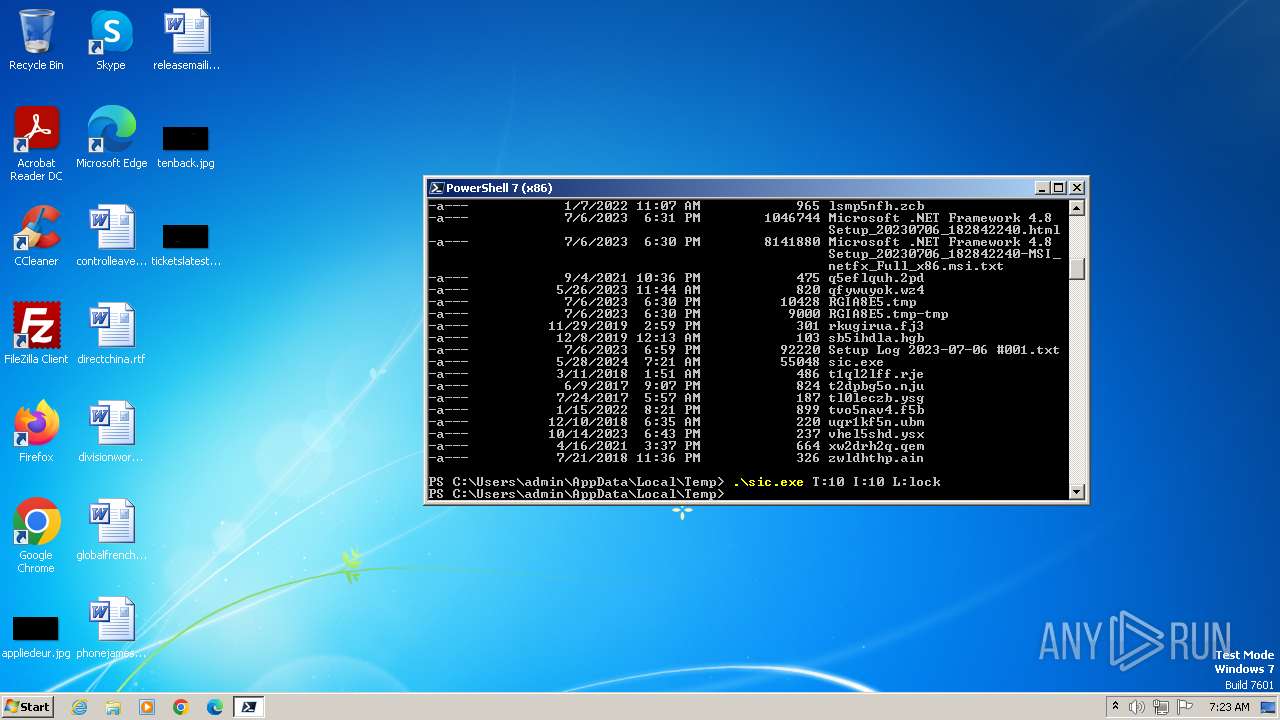Activate the PowerShell taskbar button

click(x=249, y=707)
